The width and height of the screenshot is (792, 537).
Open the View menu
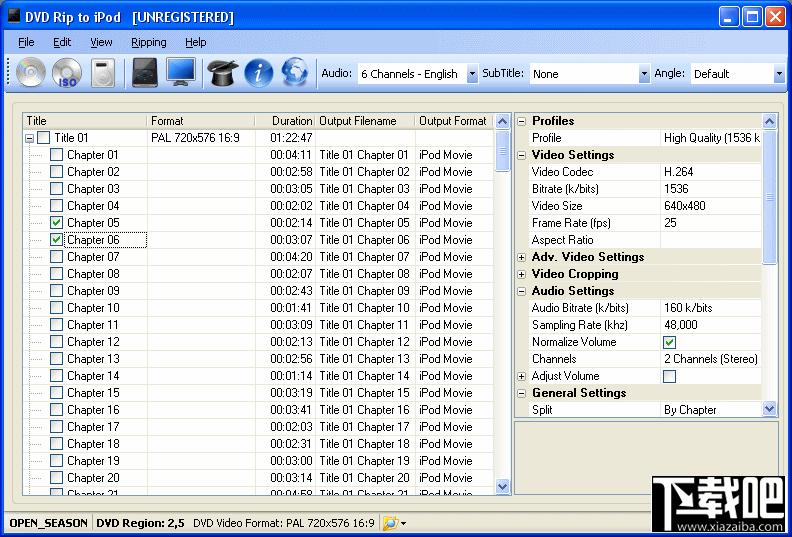click(101, 42)
